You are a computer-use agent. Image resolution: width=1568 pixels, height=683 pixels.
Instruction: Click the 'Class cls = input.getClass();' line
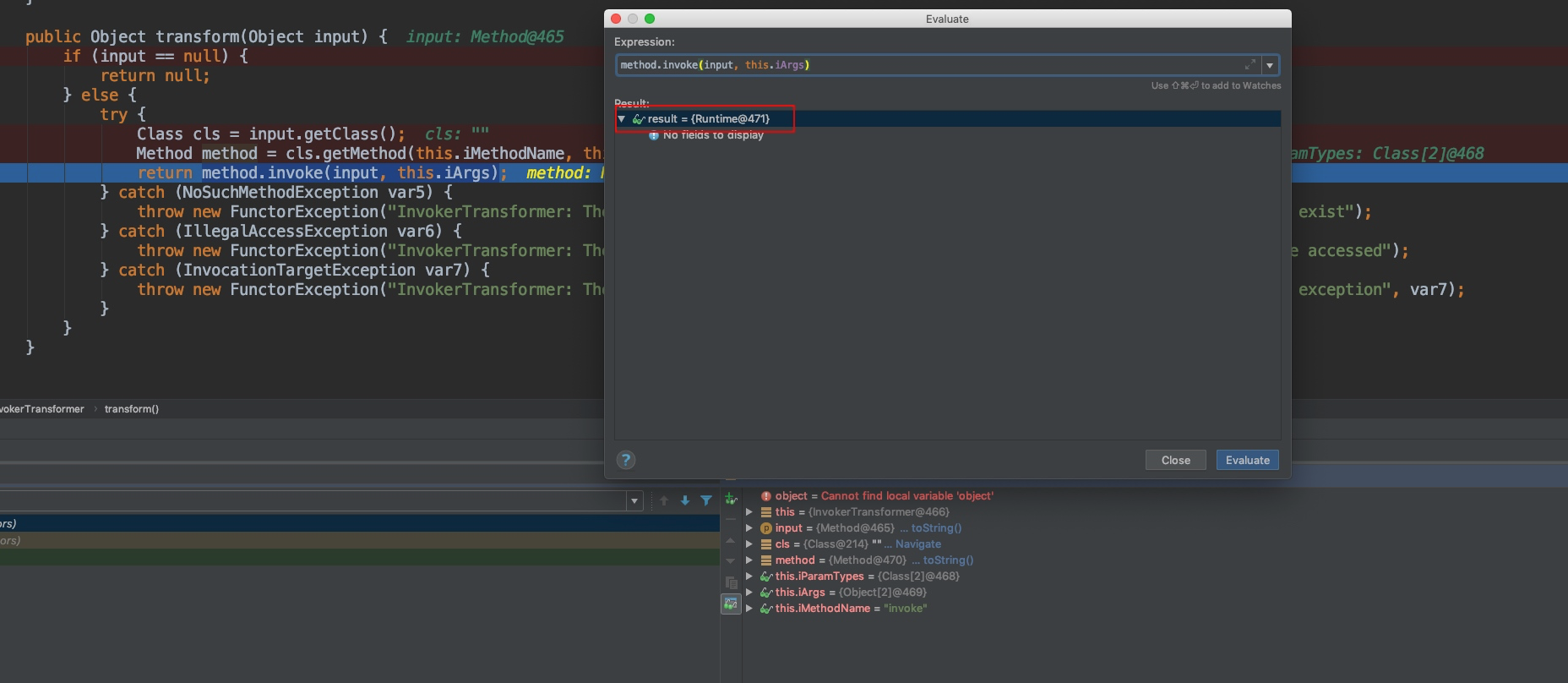270,134
